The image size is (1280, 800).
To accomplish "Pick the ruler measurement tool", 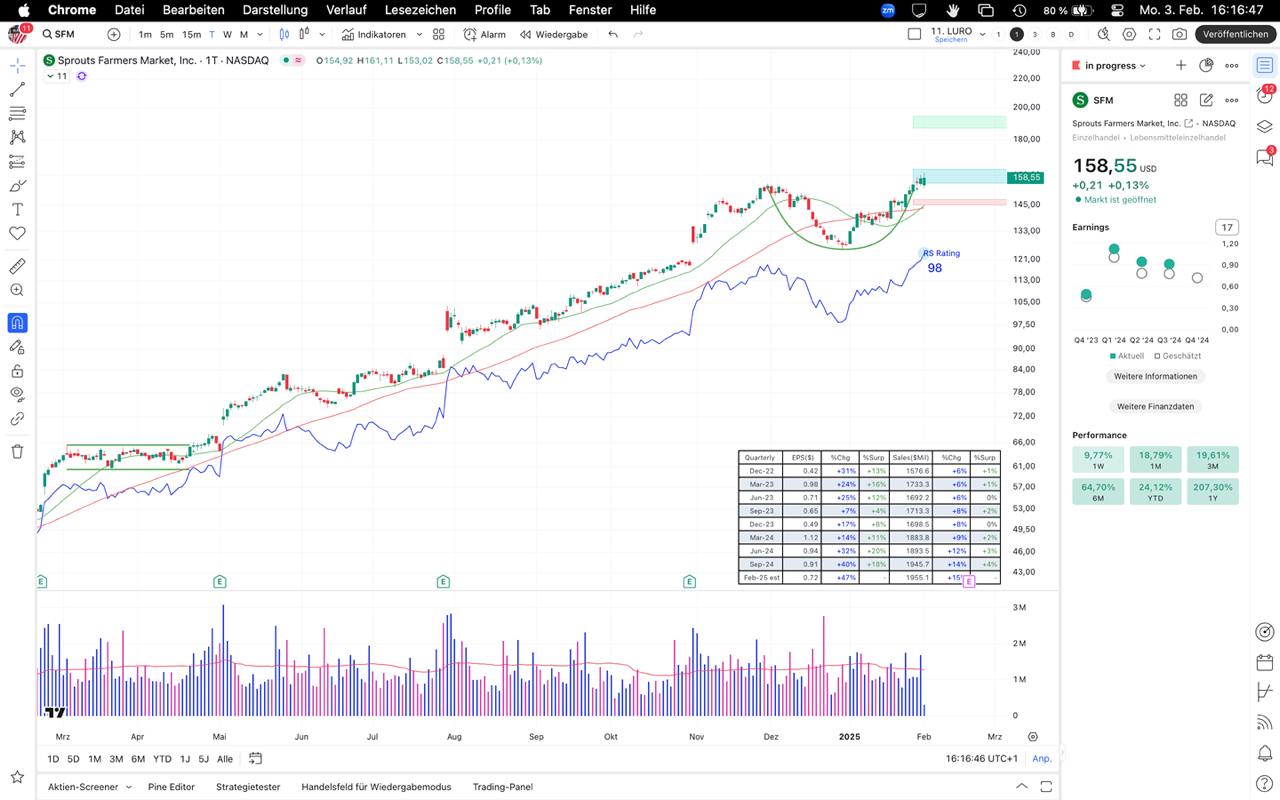I will 17,266.
